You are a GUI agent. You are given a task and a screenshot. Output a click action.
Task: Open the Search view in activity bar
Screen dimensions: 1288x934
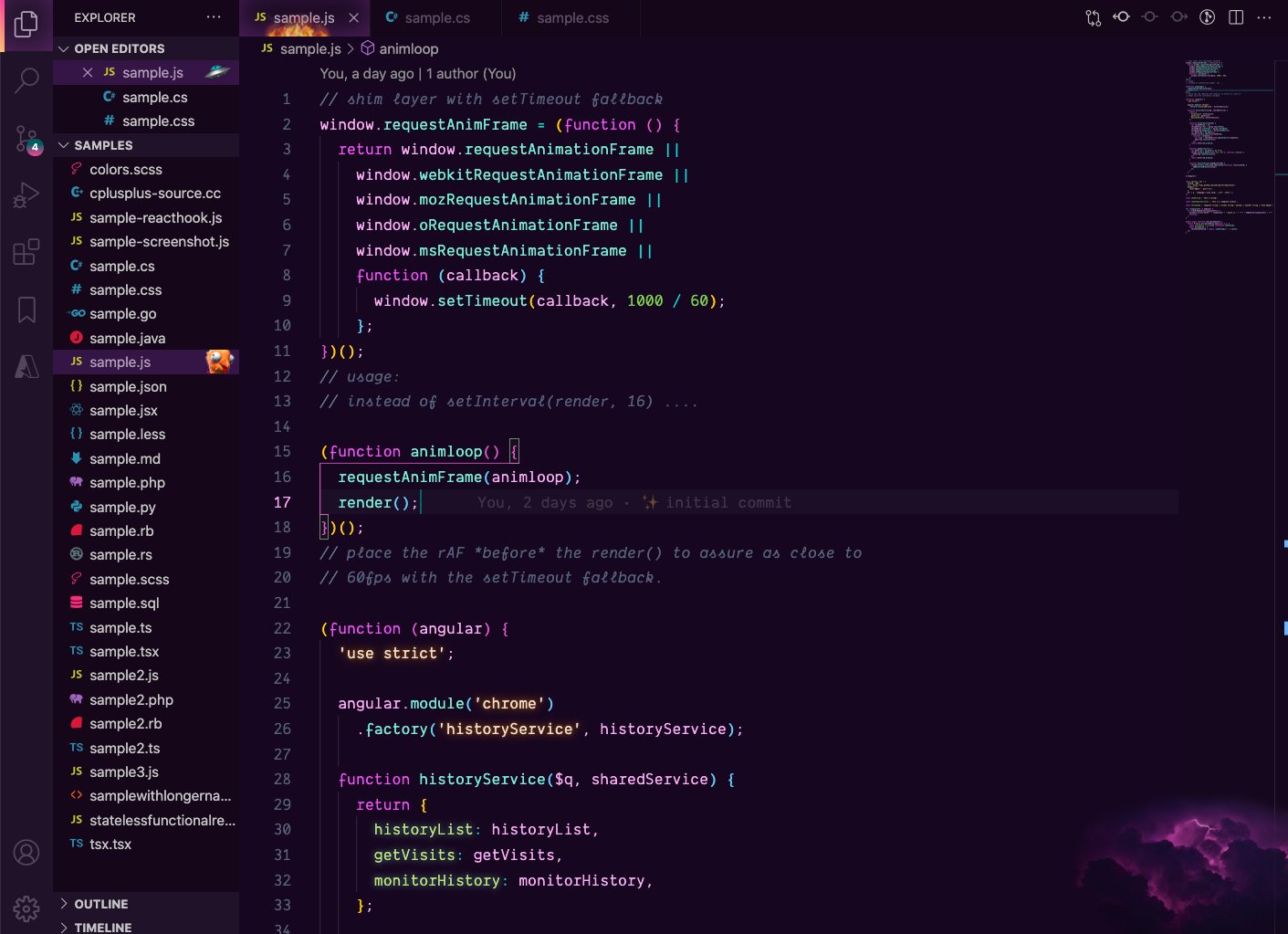coord(26,81)
